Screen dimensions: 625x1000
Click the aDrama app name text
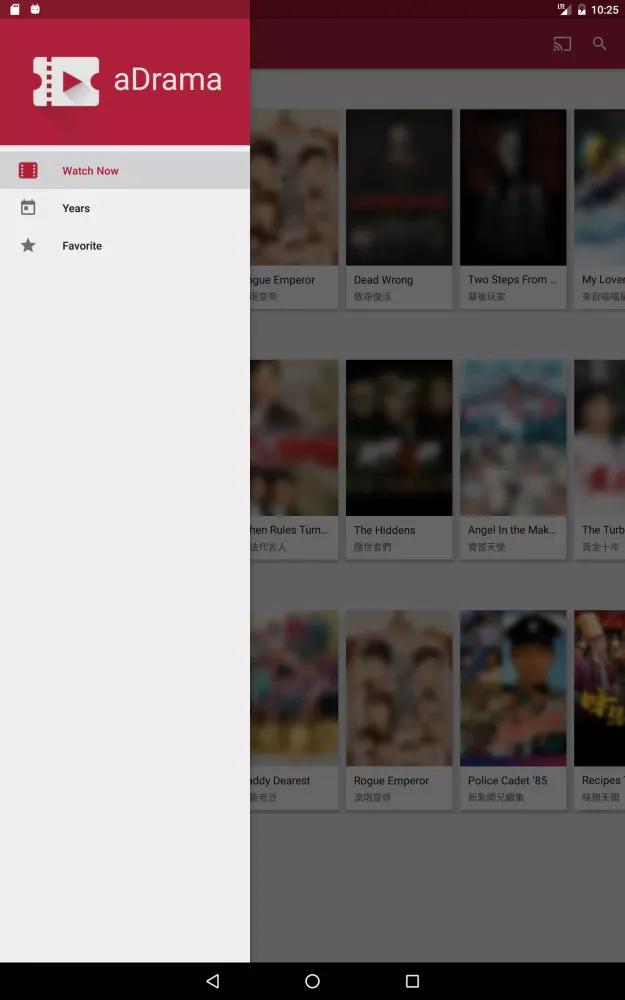click(x=168, y=80)
